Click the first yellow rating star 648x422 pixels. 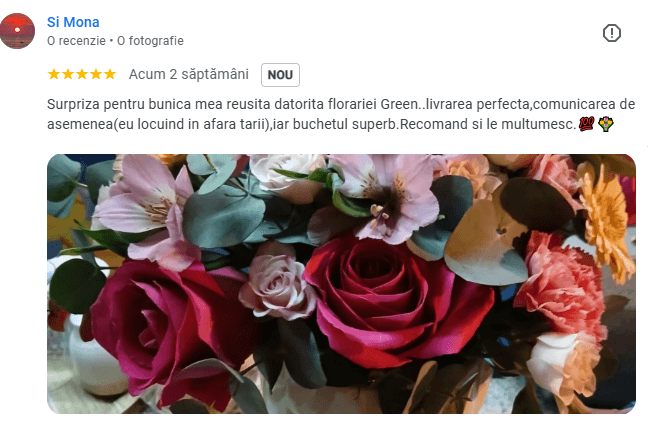pyautogui.click(x=54, y=74)
